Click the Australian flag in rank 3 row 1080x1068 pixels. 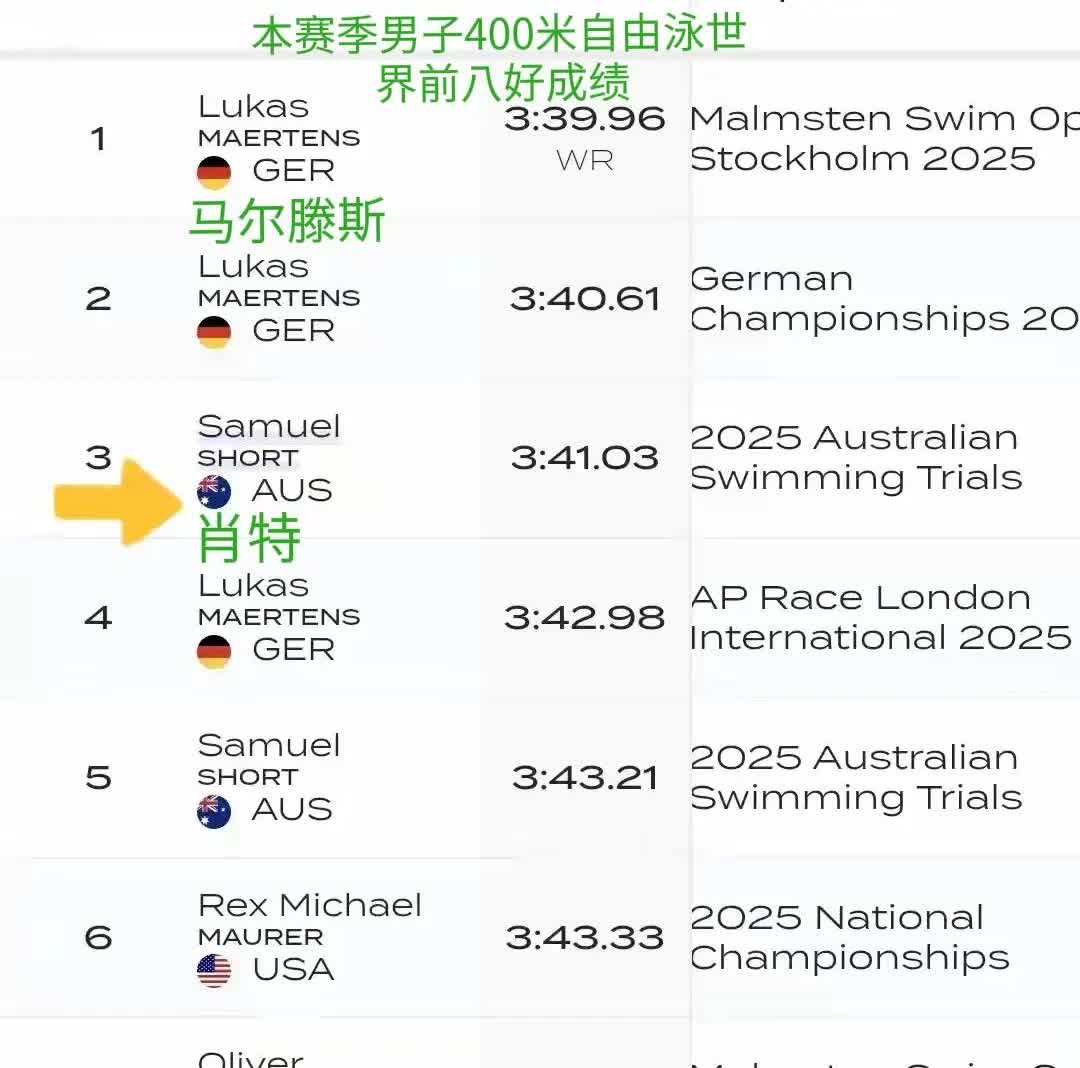pos(214,491)
